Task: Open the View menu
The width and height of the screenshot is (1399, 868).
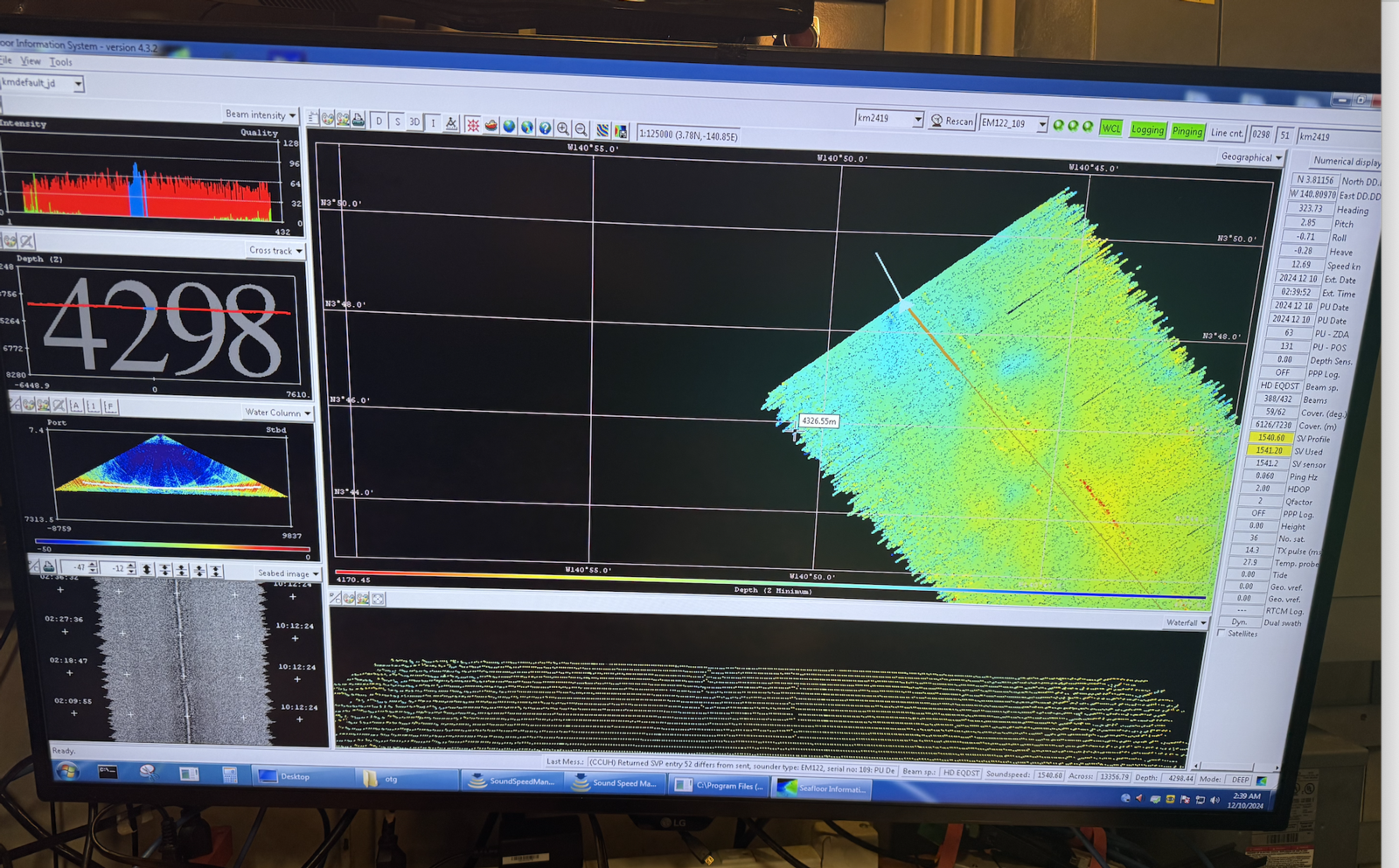Action: tap(31, 61)
